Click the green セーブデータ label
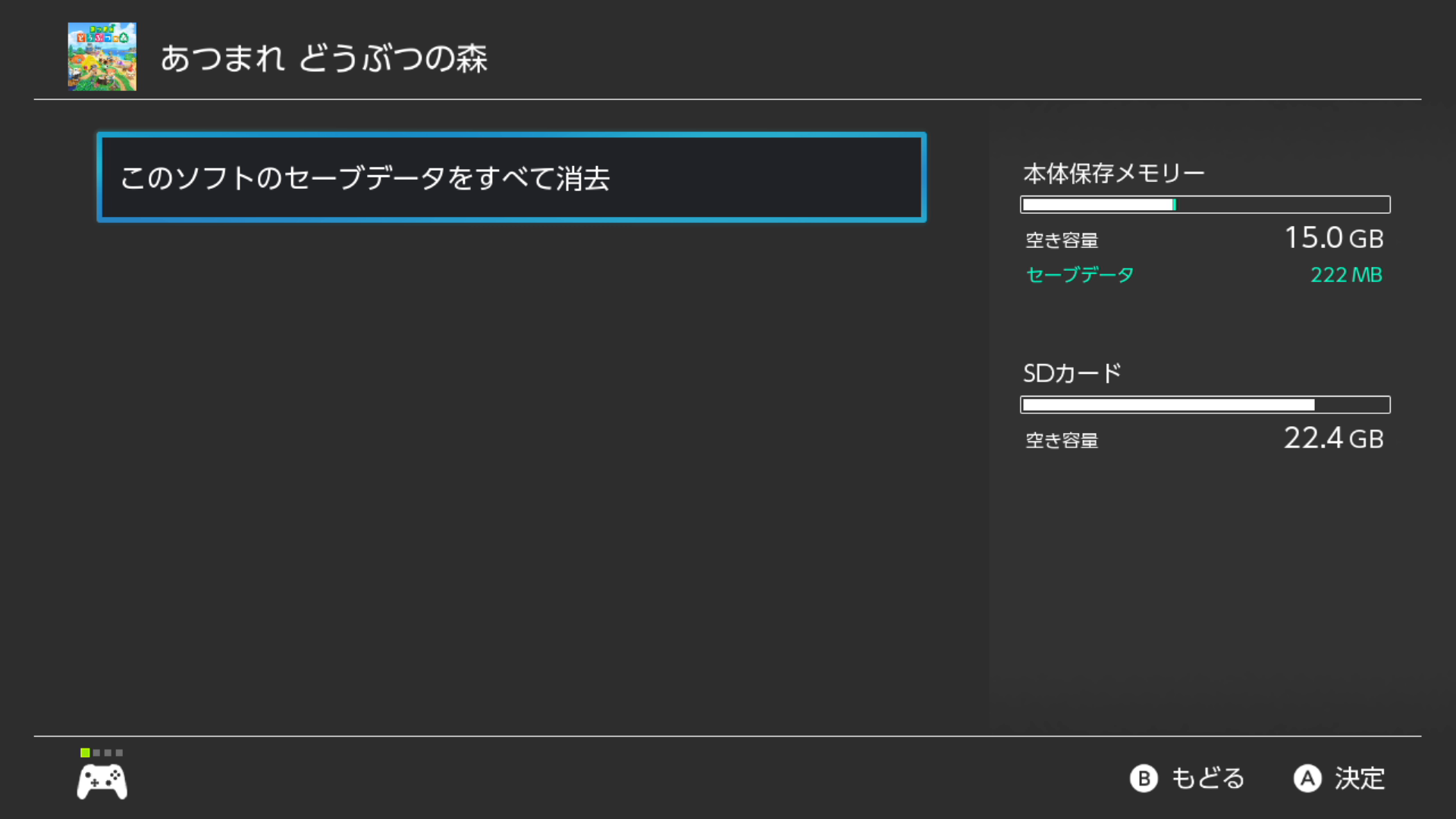The width and height of the screenshot is (1456, 819). pos(1080,275)
